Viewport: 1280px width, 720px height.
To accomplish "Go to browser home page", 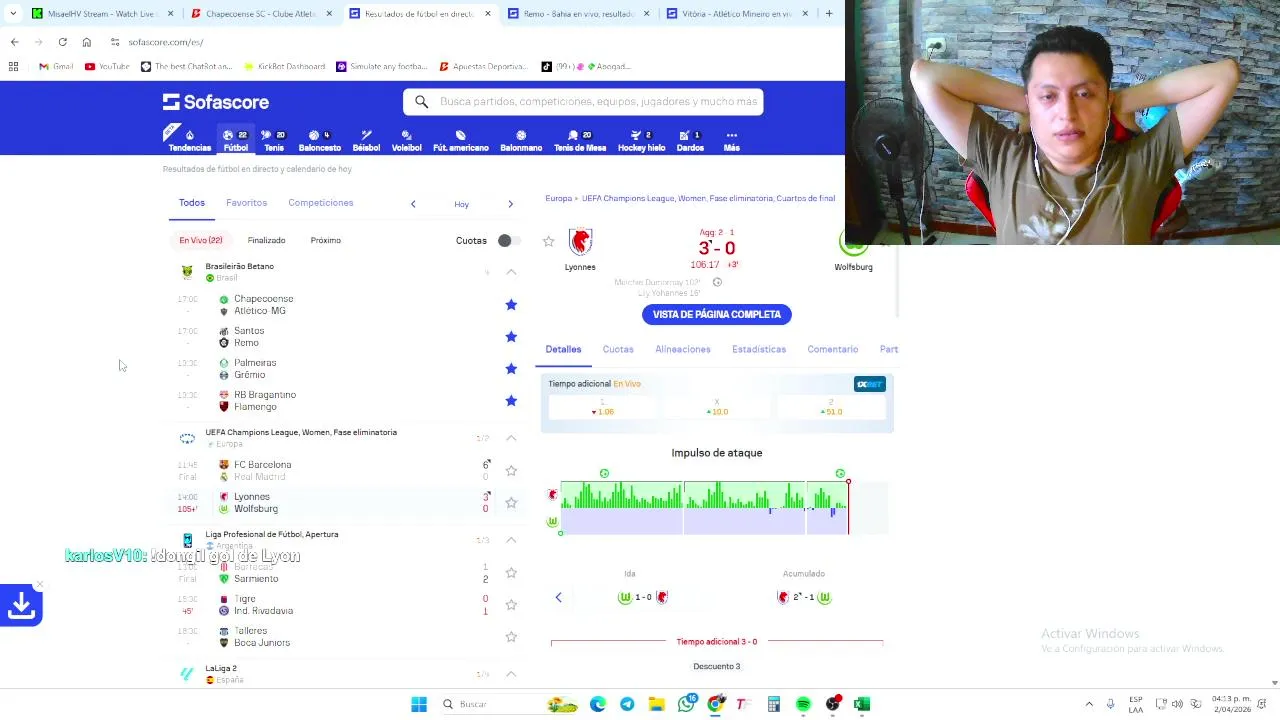I will (86, 42).
